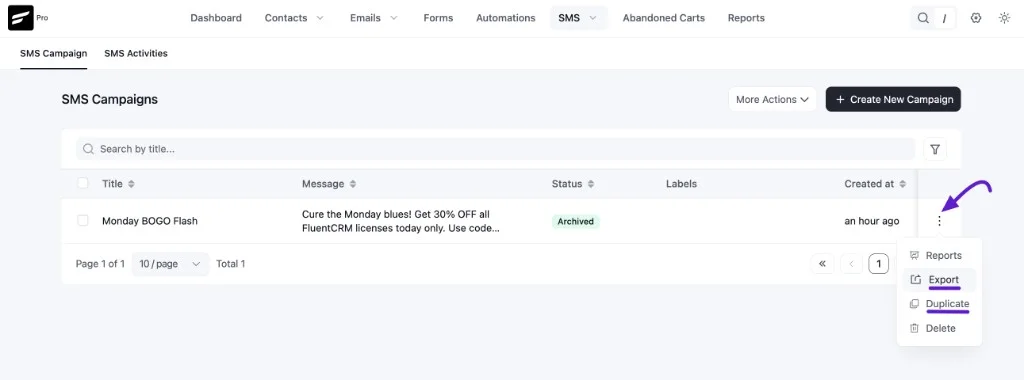Choose Export in the row context menu
Image resolution: width=1024 pixels, height=380 pixels.
[x=939, y=279]
